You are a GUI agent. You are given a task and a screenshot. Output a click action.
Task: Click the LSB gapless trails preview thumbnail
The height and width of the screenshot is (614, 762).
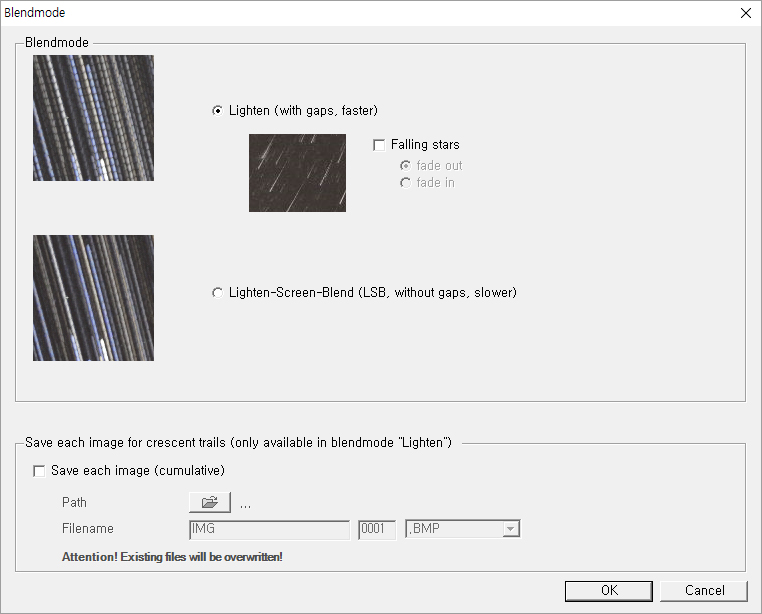(x=93, y=298)
